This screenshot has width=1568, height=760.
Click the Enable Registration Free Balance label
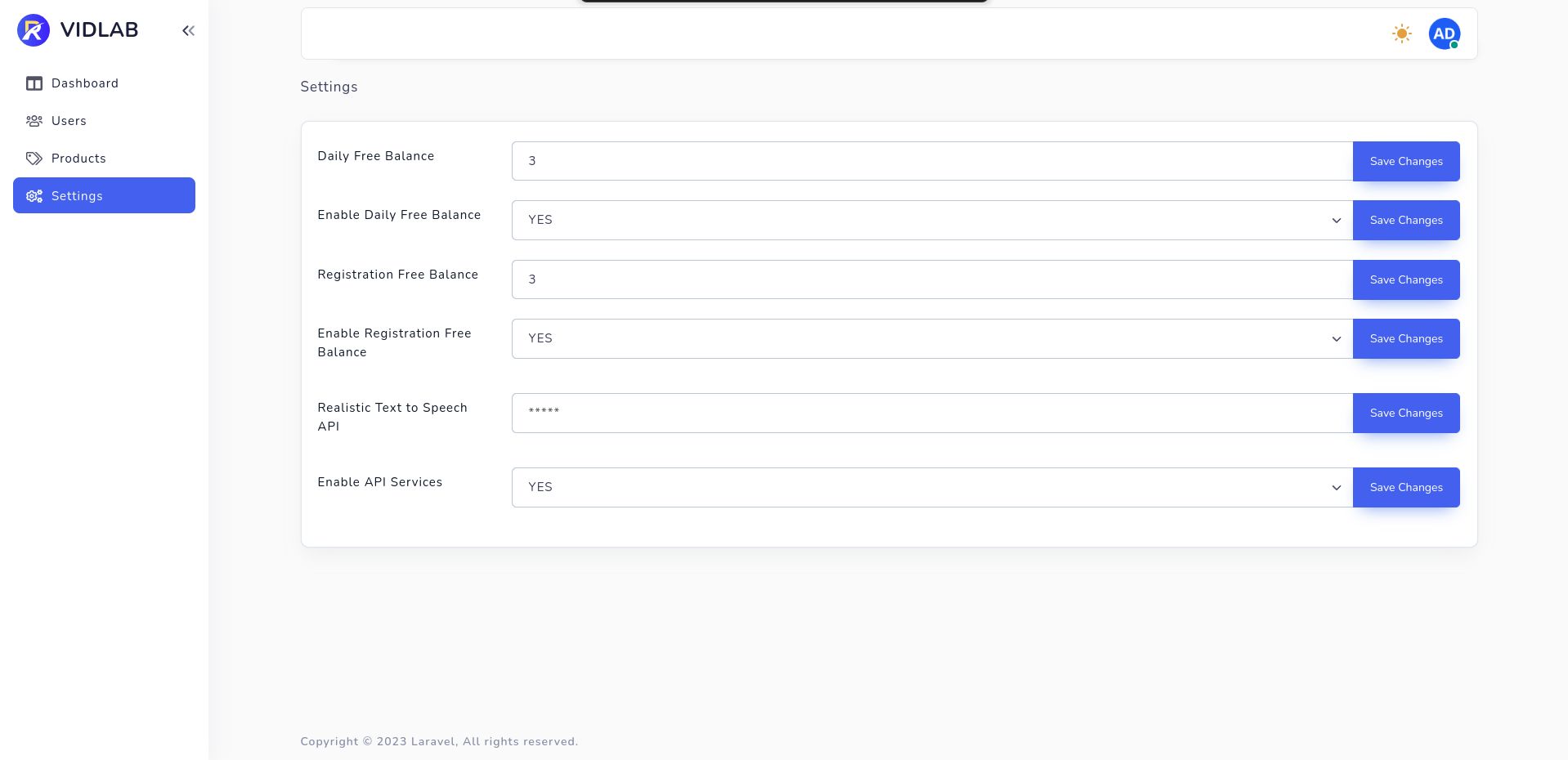pos(394,342)
